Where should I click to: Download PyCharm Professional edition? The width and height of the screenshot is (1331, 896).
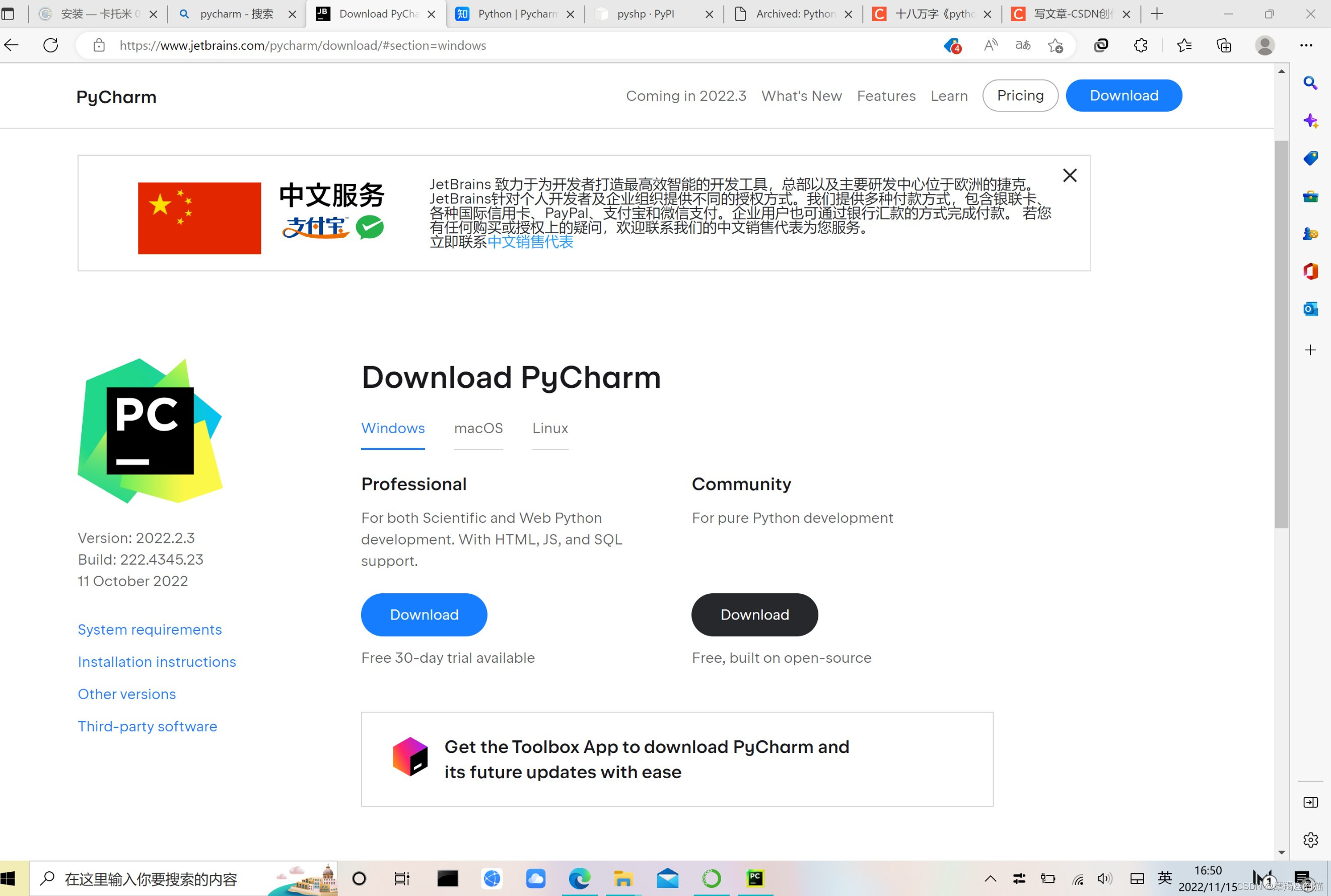424,614
